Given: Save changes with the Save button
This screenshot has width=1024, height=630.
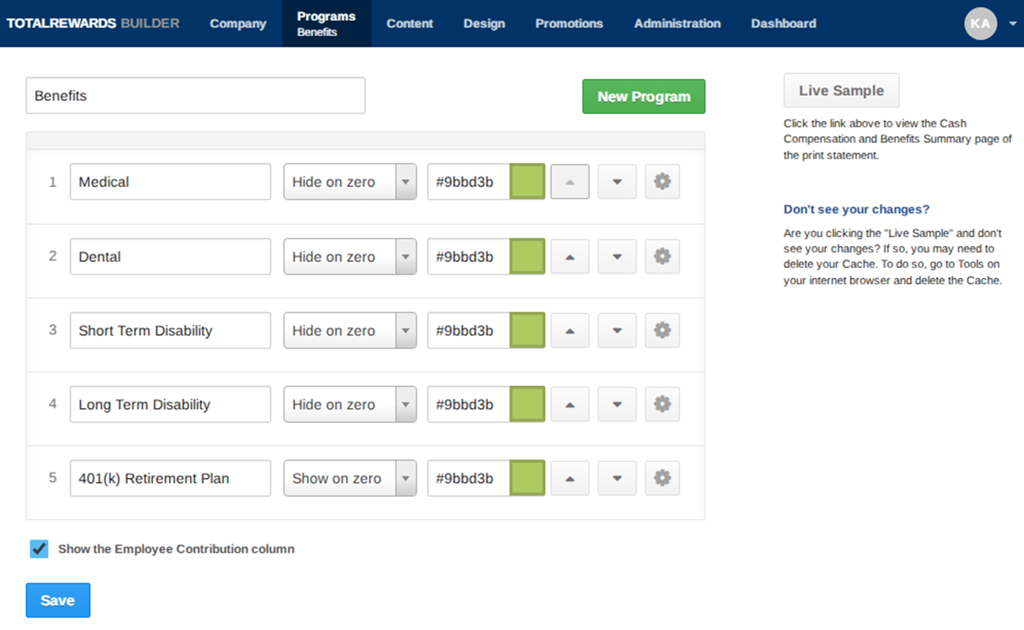Looking at the screenshot, I should [x=58, y=600].
